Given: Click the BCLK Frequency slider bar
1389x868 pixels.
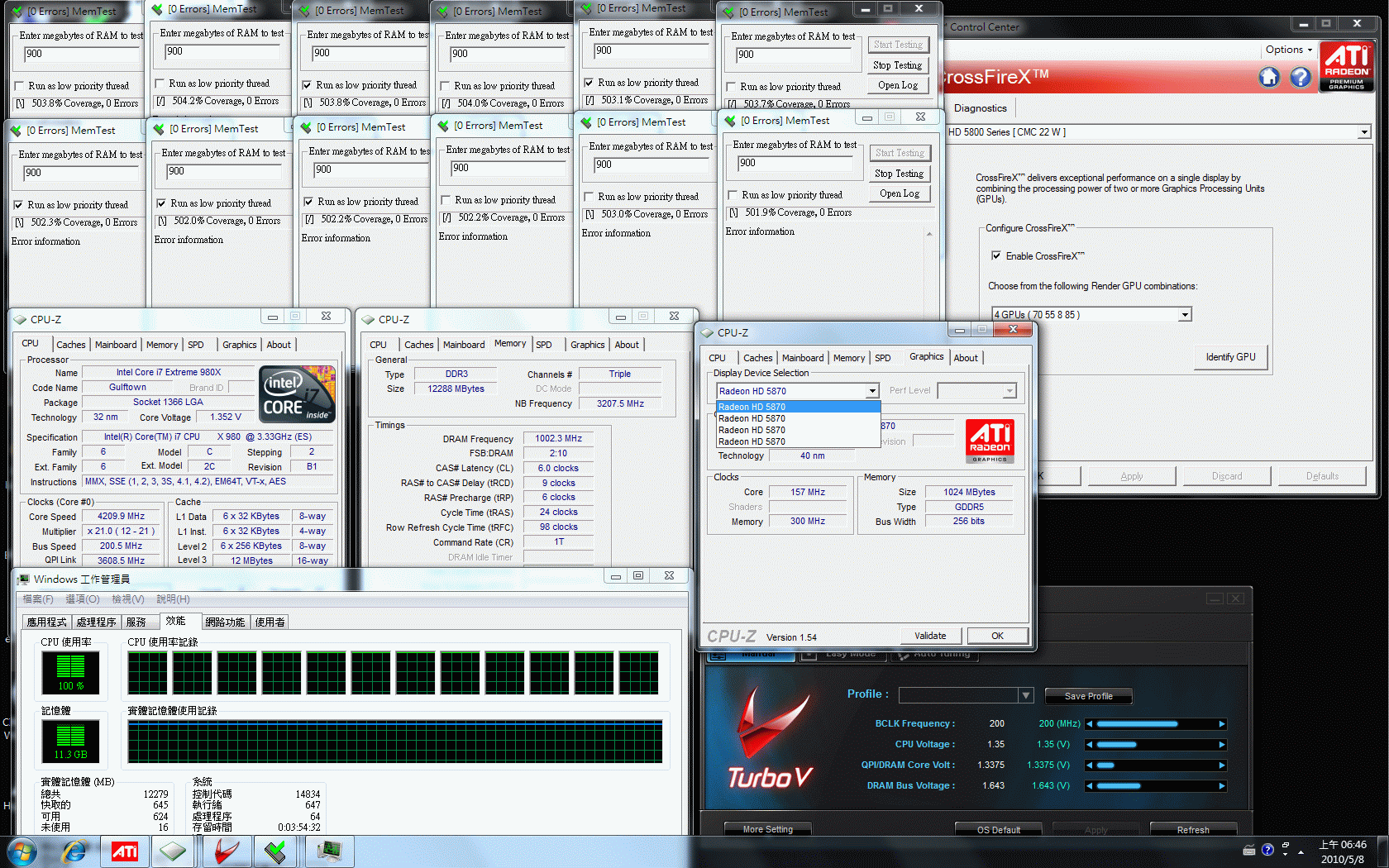Looking at the screenshot, I should [1155, 724].
